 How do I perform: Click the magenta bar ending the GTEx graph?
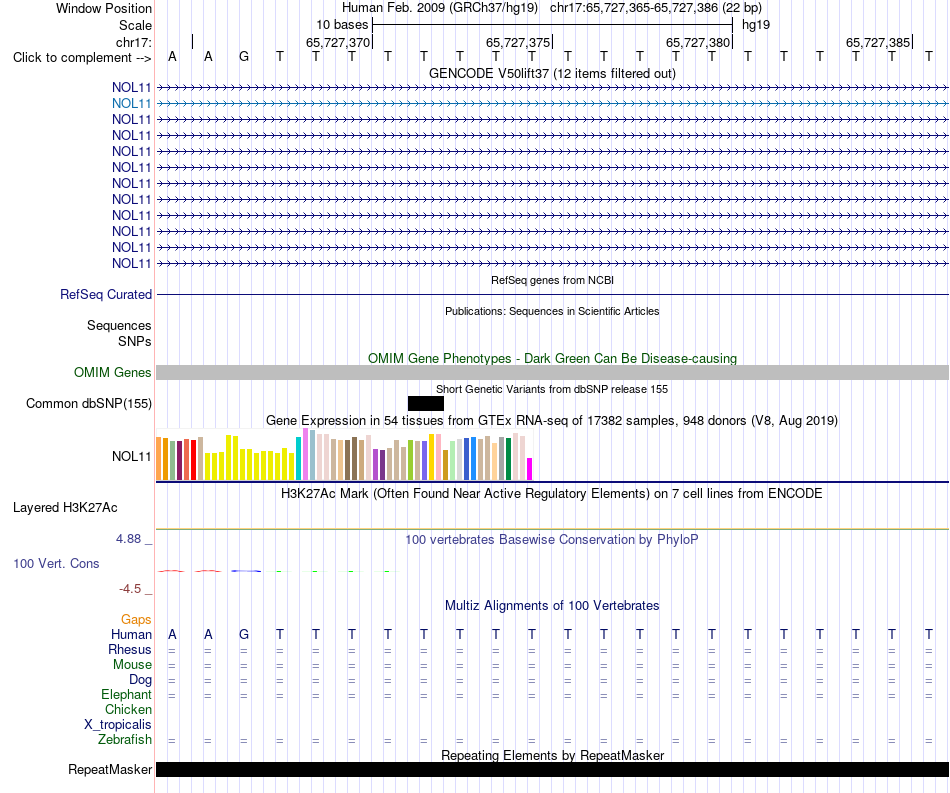530,469
